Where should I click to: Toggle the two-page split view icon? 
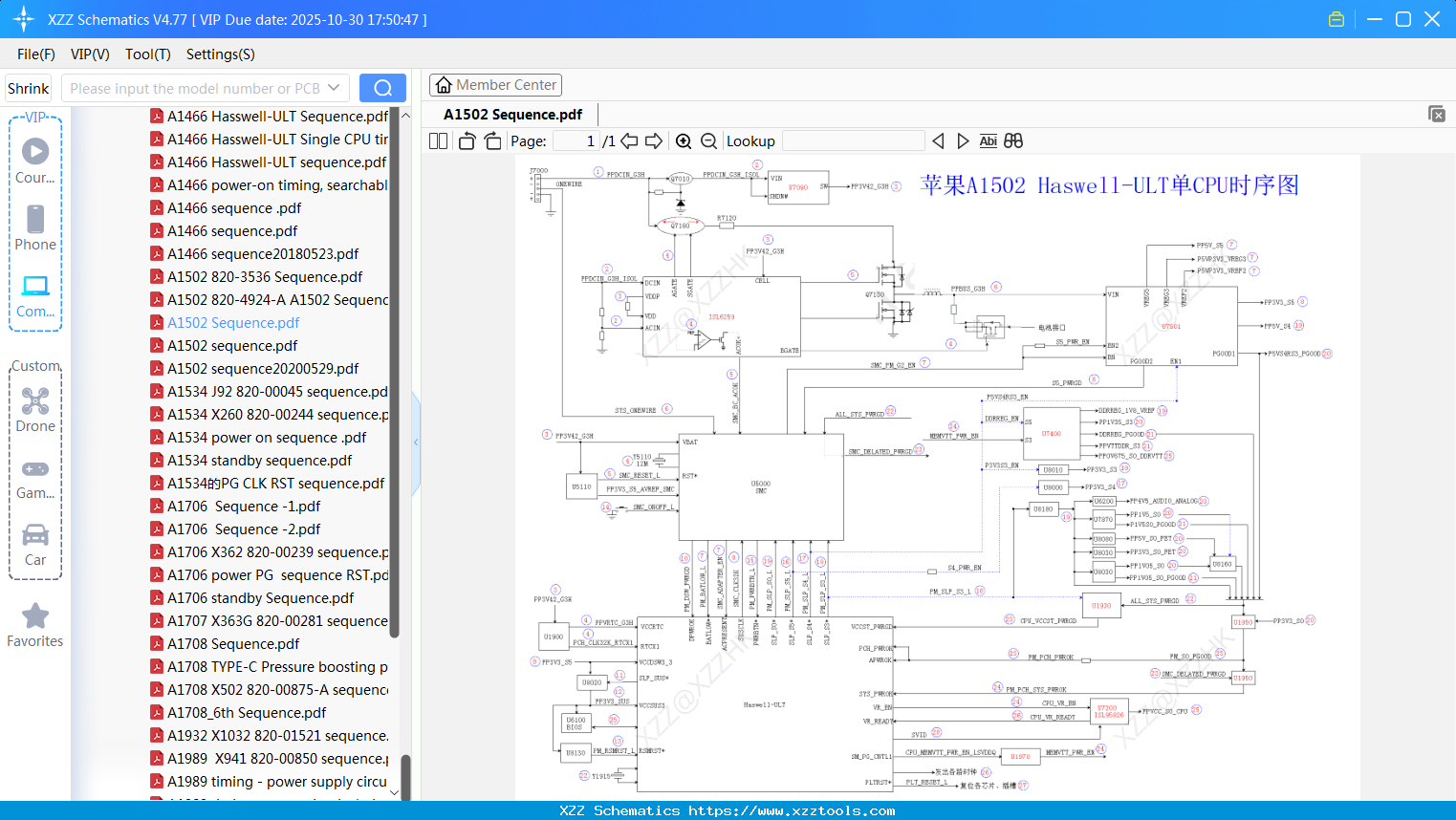(x=438, y=140)
